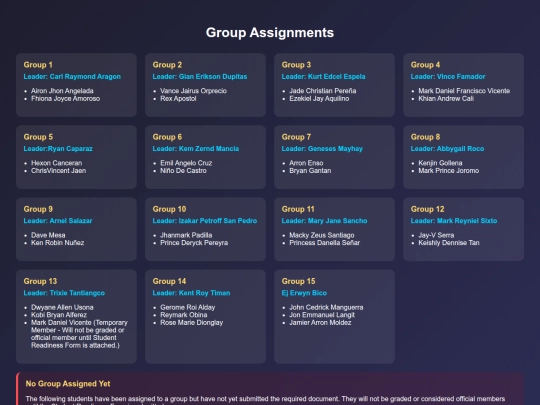Click leader Mark Reyniel Sixto
This screenshot has width=540, height=405.
pos(467,221)
